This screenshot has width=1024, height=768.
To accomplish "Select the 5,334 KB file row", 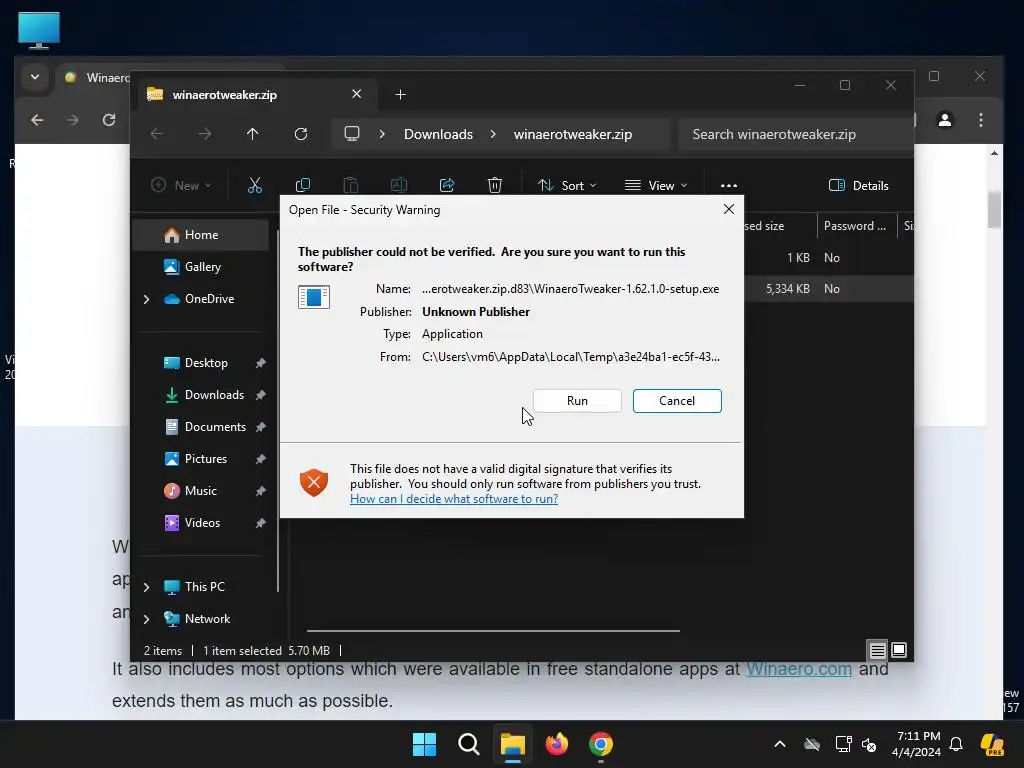I will click(828, 289).
